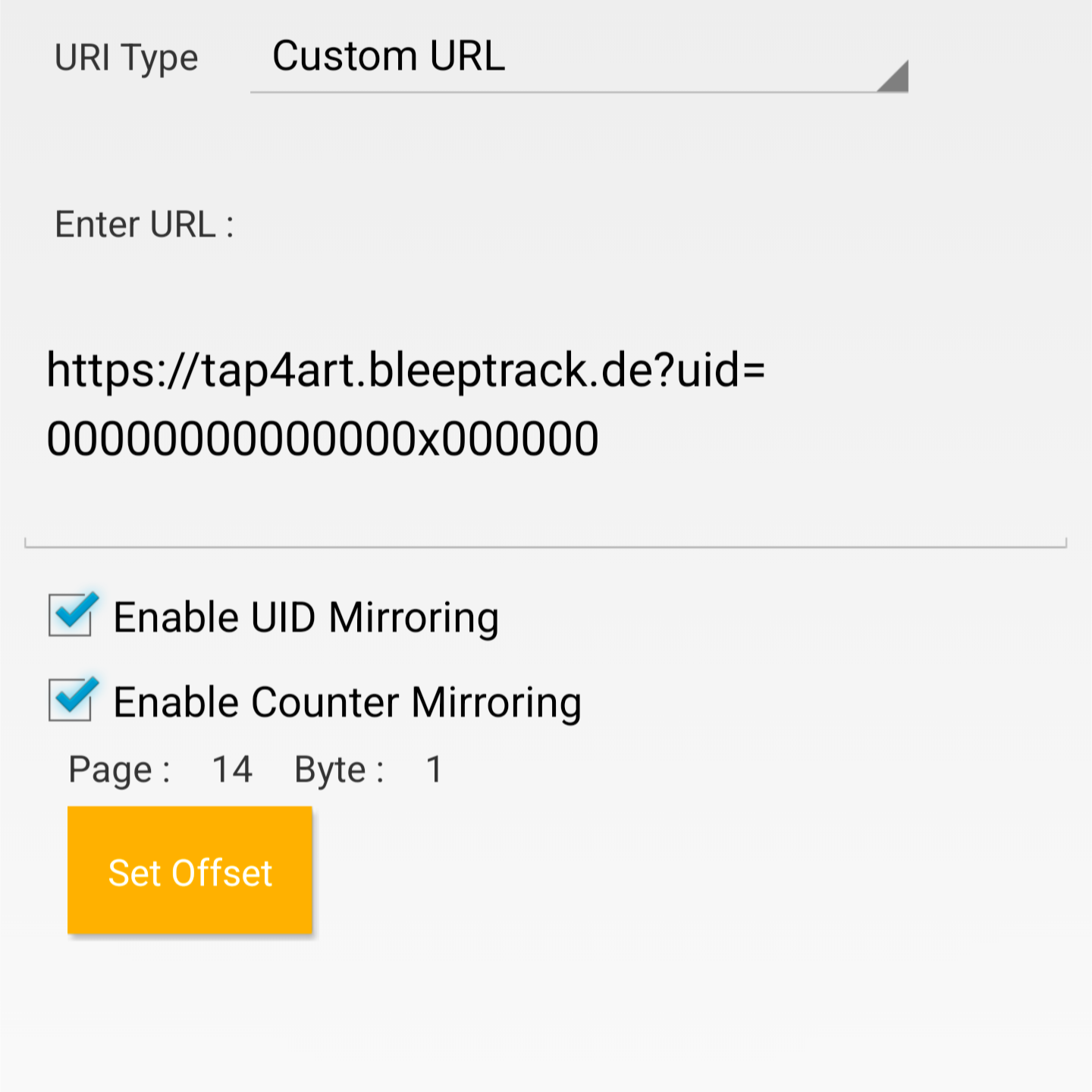Click the "uid=" part of the URL
Screen dimensions: 1092x1092
720,371
